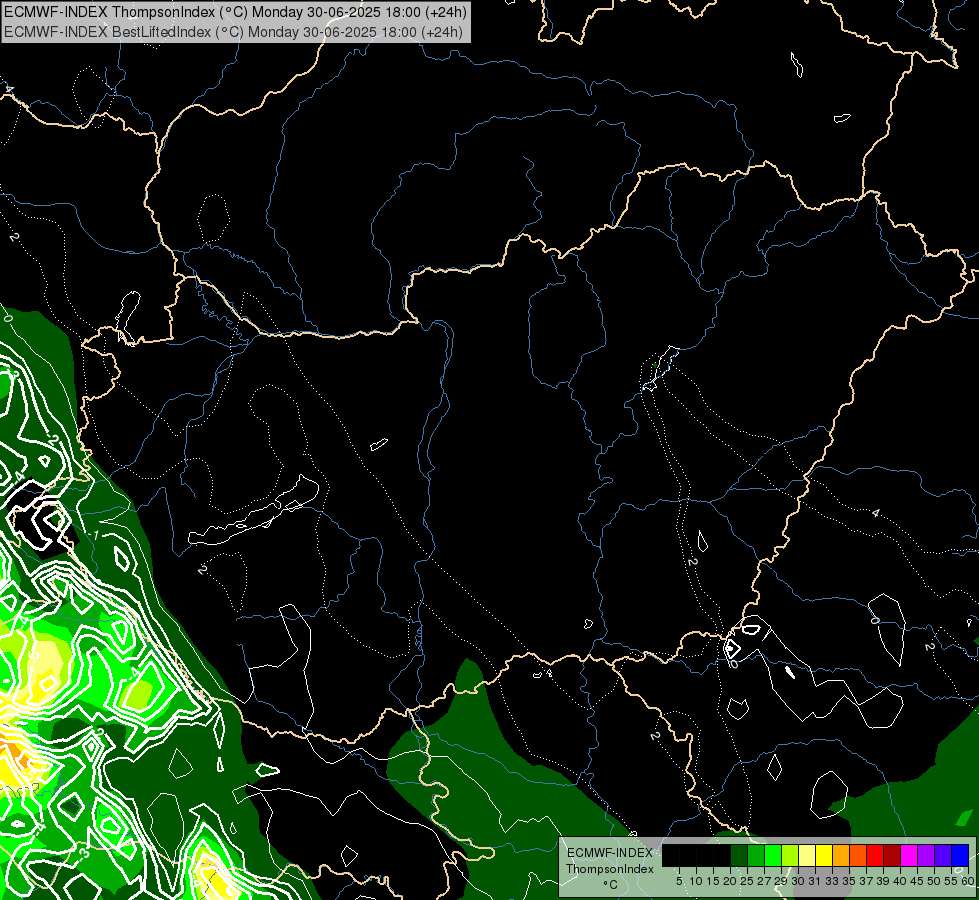Click the legend tick value 30
This screenshot has width=979, height=900.
(798, 881)
